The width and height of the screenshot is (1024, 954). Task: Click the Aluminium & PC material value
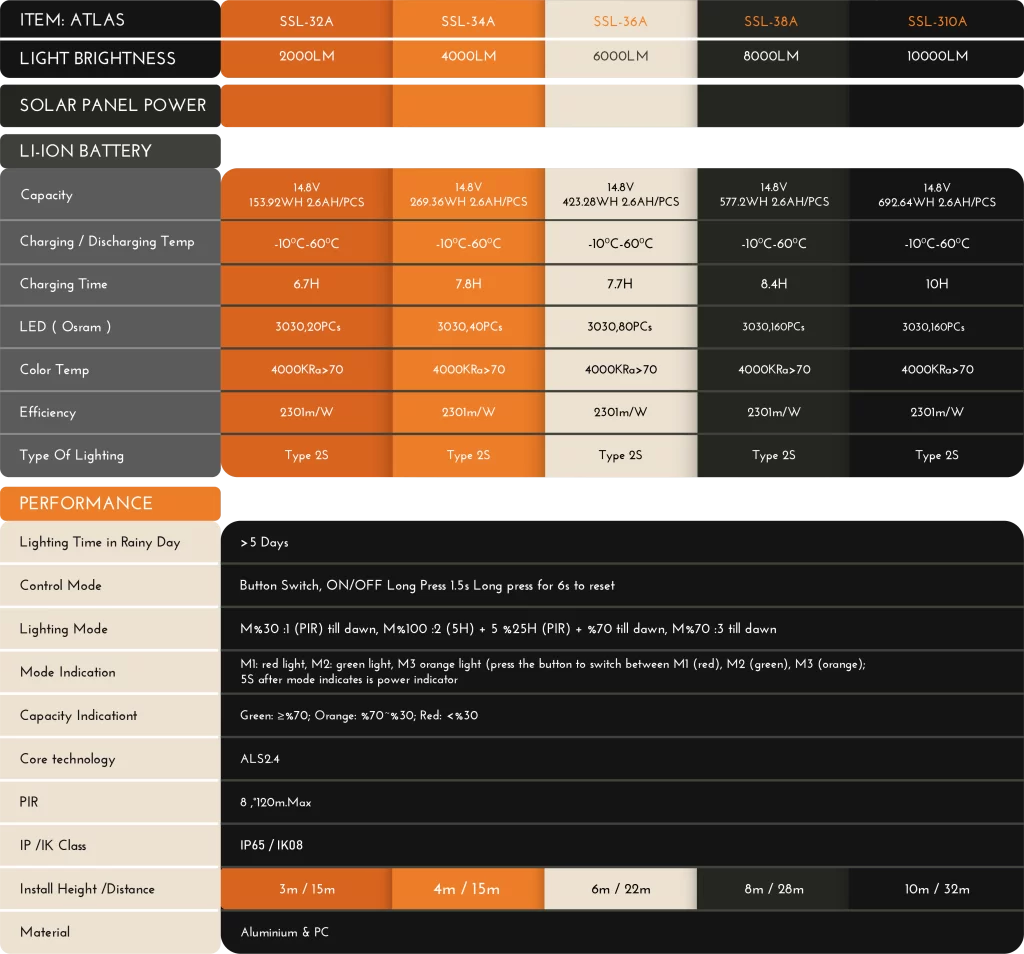(284, 932)
